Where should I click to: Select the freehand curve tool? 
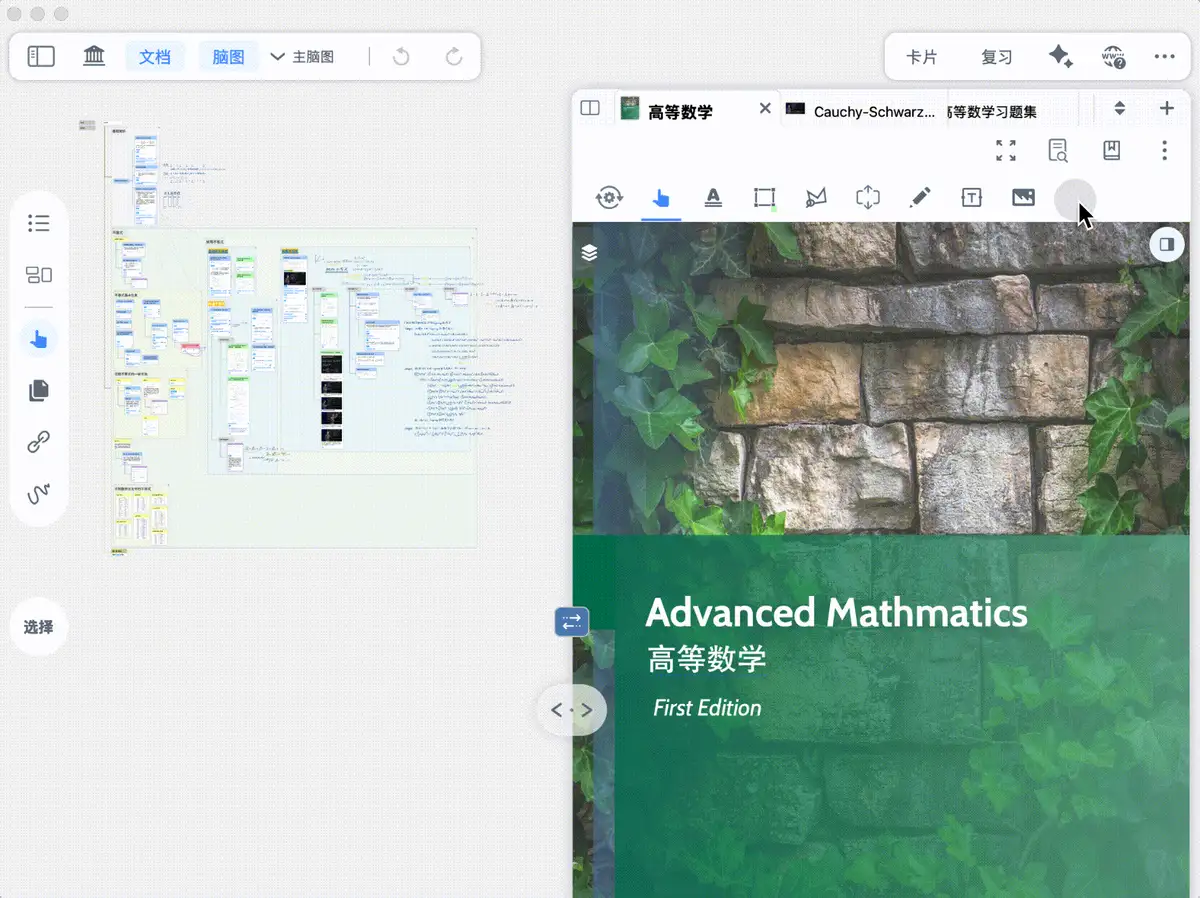click(x=39, y=493)
